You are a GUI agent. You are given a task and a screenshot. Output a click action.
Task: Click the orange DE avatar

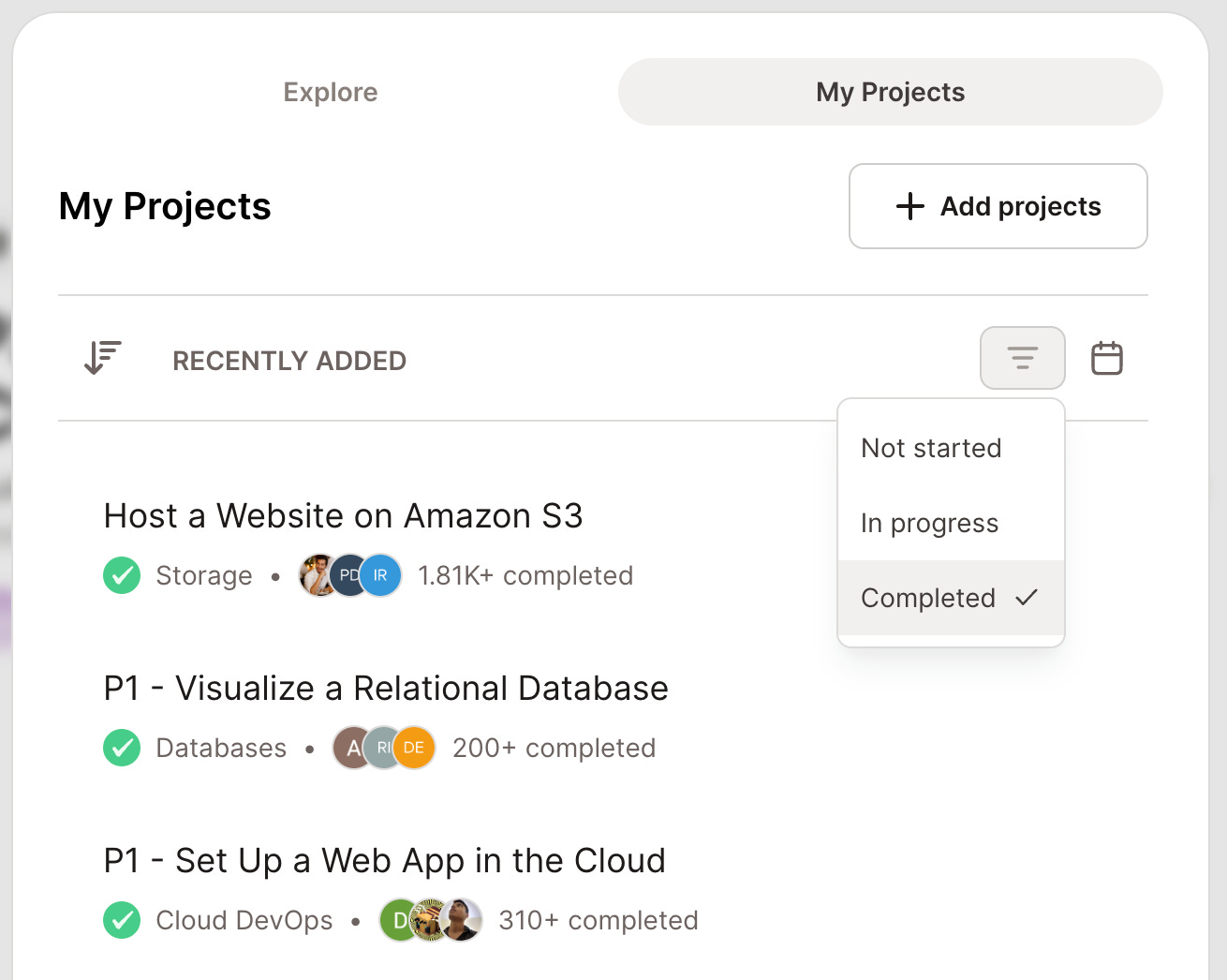(x=414, y=748)
